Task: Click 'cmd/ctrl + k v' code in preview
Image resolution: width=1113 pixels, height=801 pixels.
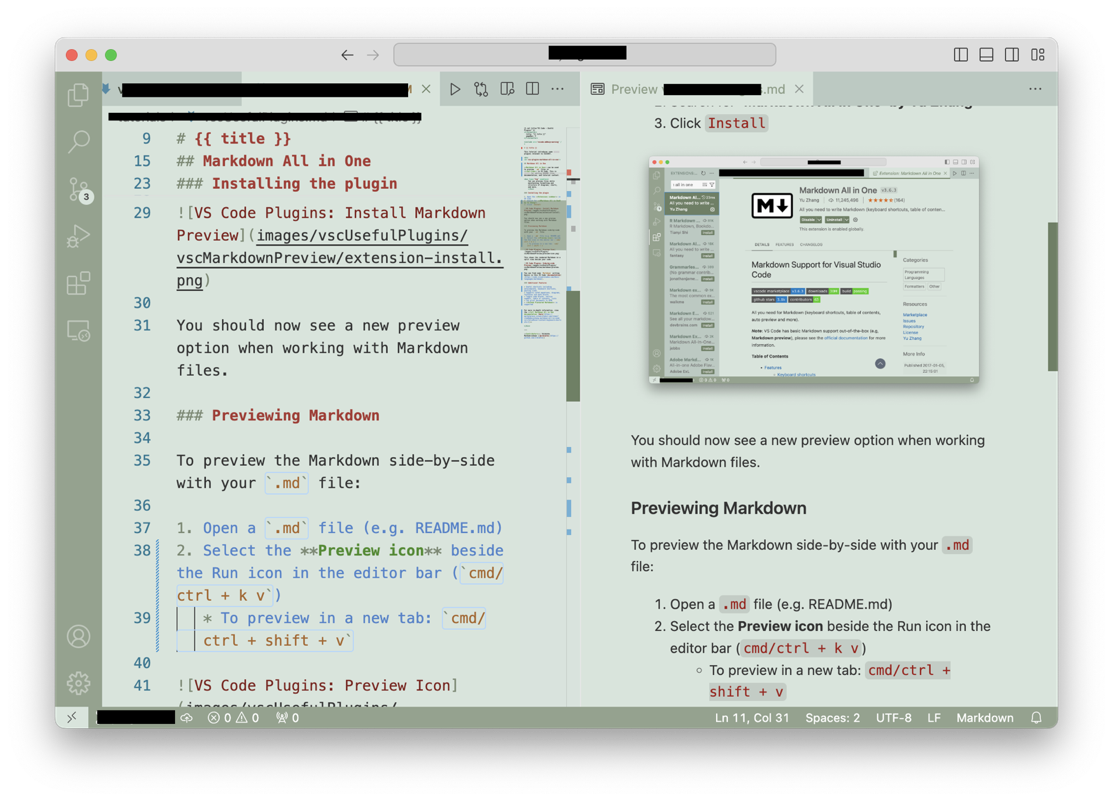Action: (801, 648)
